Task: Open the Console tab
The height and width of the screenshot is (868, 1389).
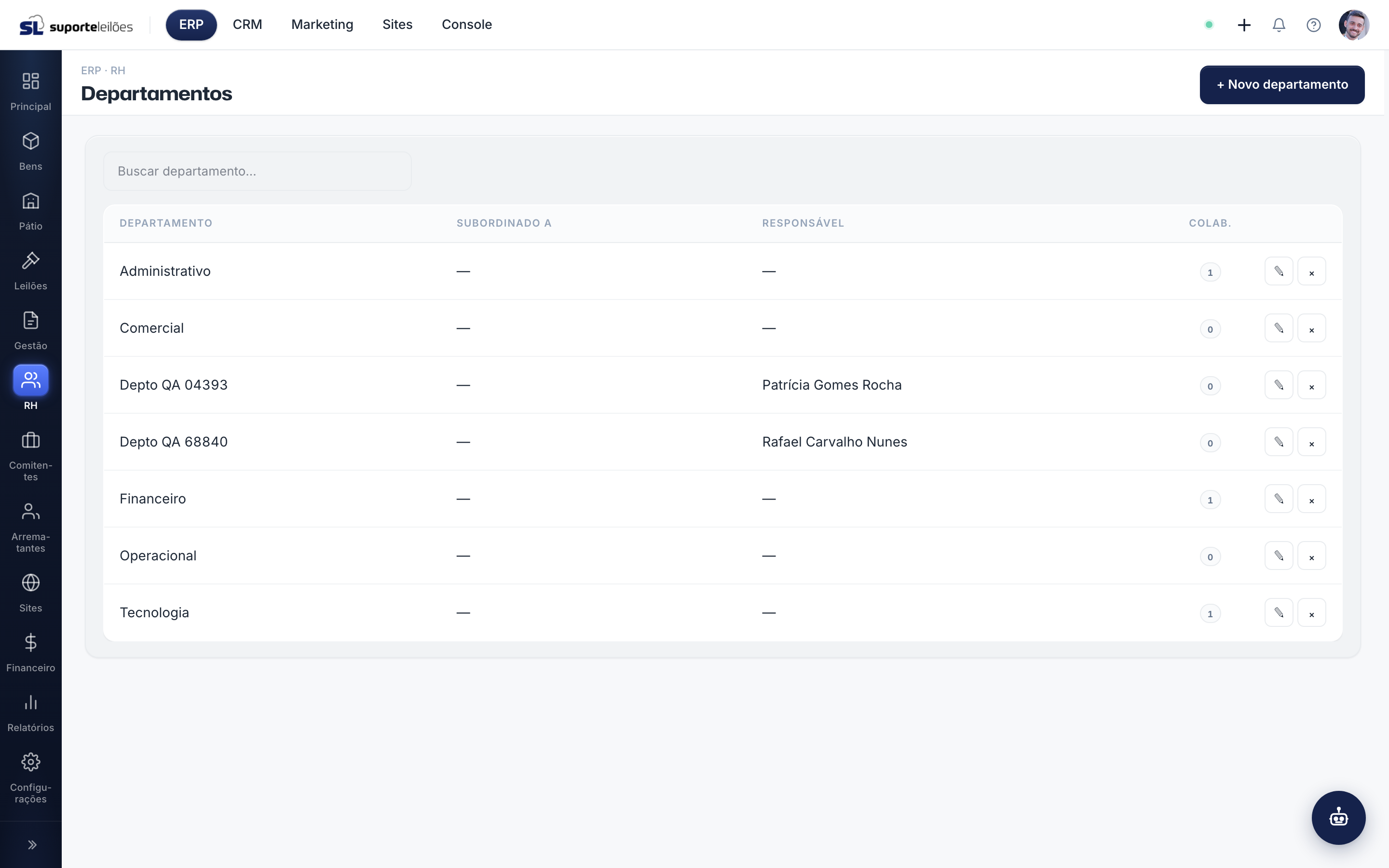Action: (x=467, y=25)
